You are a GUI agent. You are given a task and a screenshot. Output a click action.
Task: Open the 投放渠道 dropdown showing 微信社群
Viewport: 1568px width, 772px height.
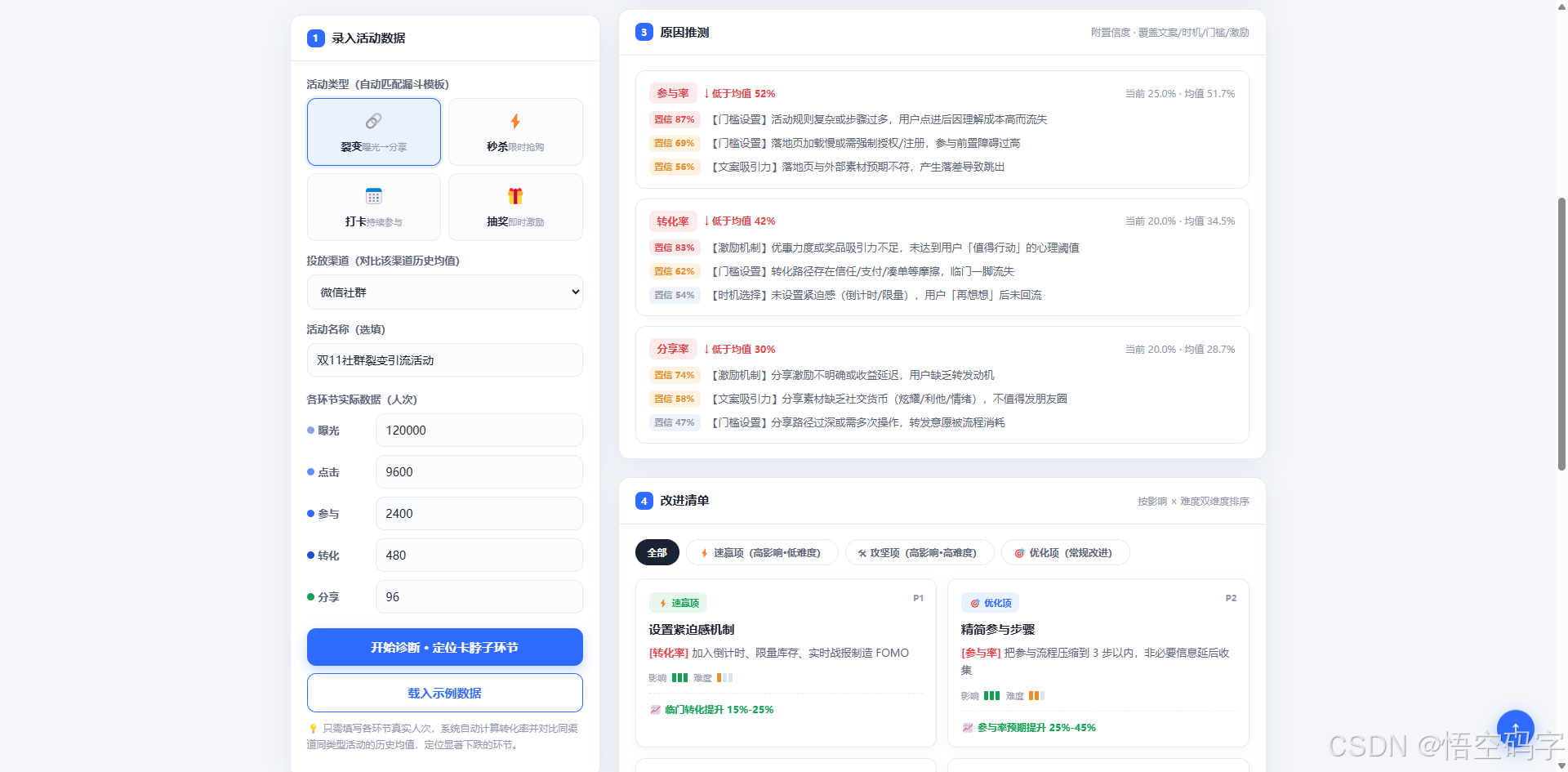pyautogui.click(x=445, y=292)
